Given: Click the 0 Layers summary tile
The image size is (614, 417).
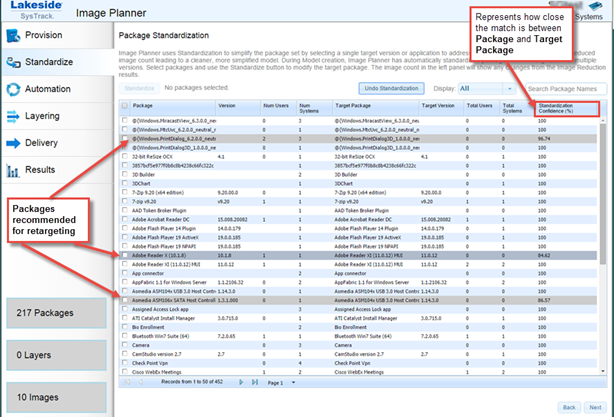Looking at the screenshot, I should (x=56, y=355).
